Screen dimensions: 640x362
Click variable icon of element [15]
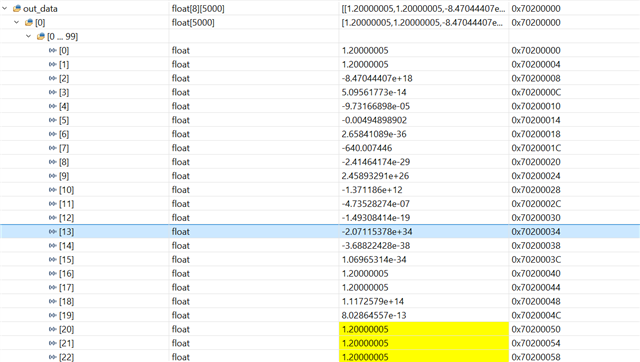click(52, 259)
